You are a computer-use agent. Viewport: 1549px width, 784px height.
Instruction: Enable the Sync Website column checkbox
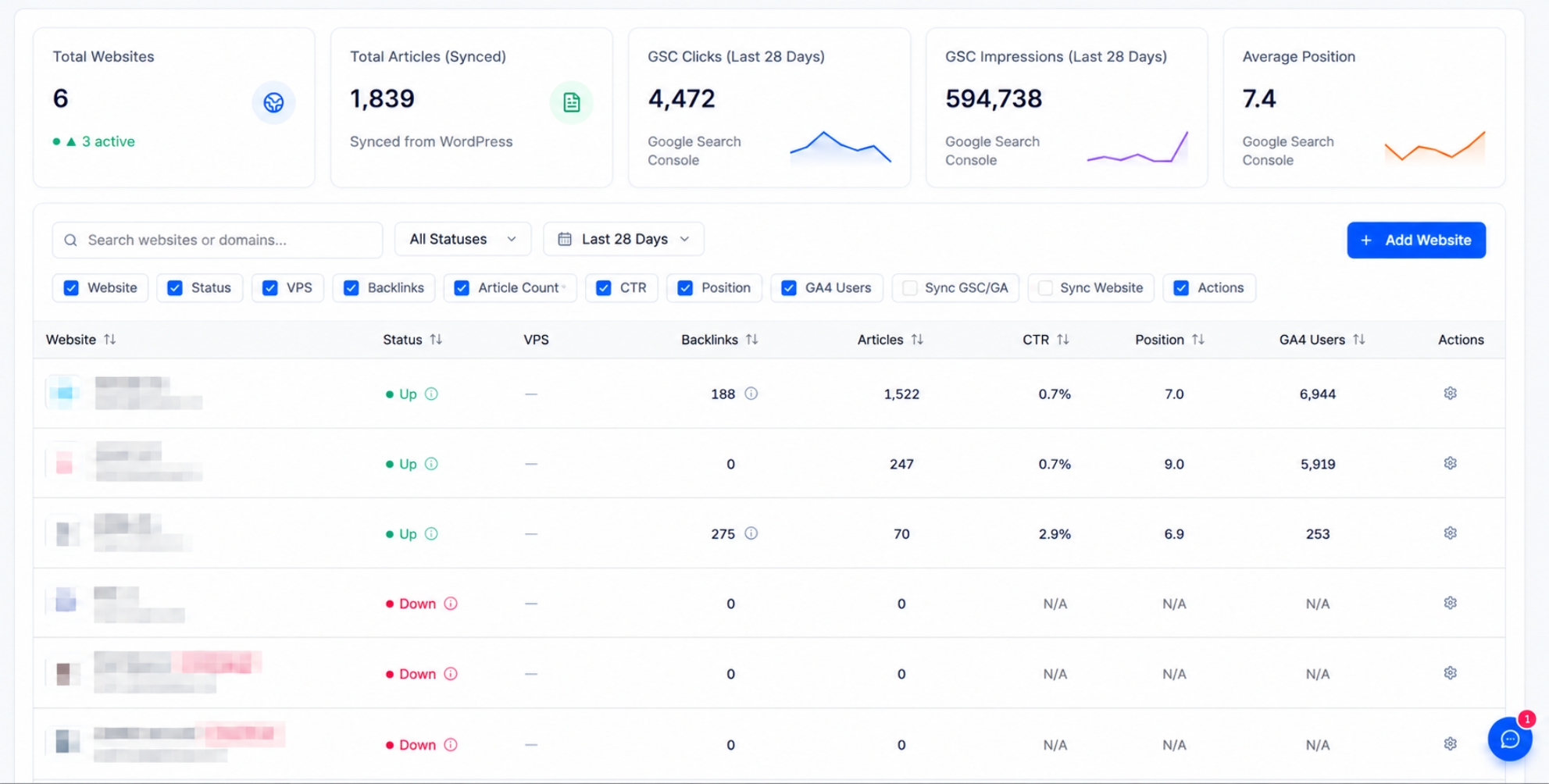1045,288
